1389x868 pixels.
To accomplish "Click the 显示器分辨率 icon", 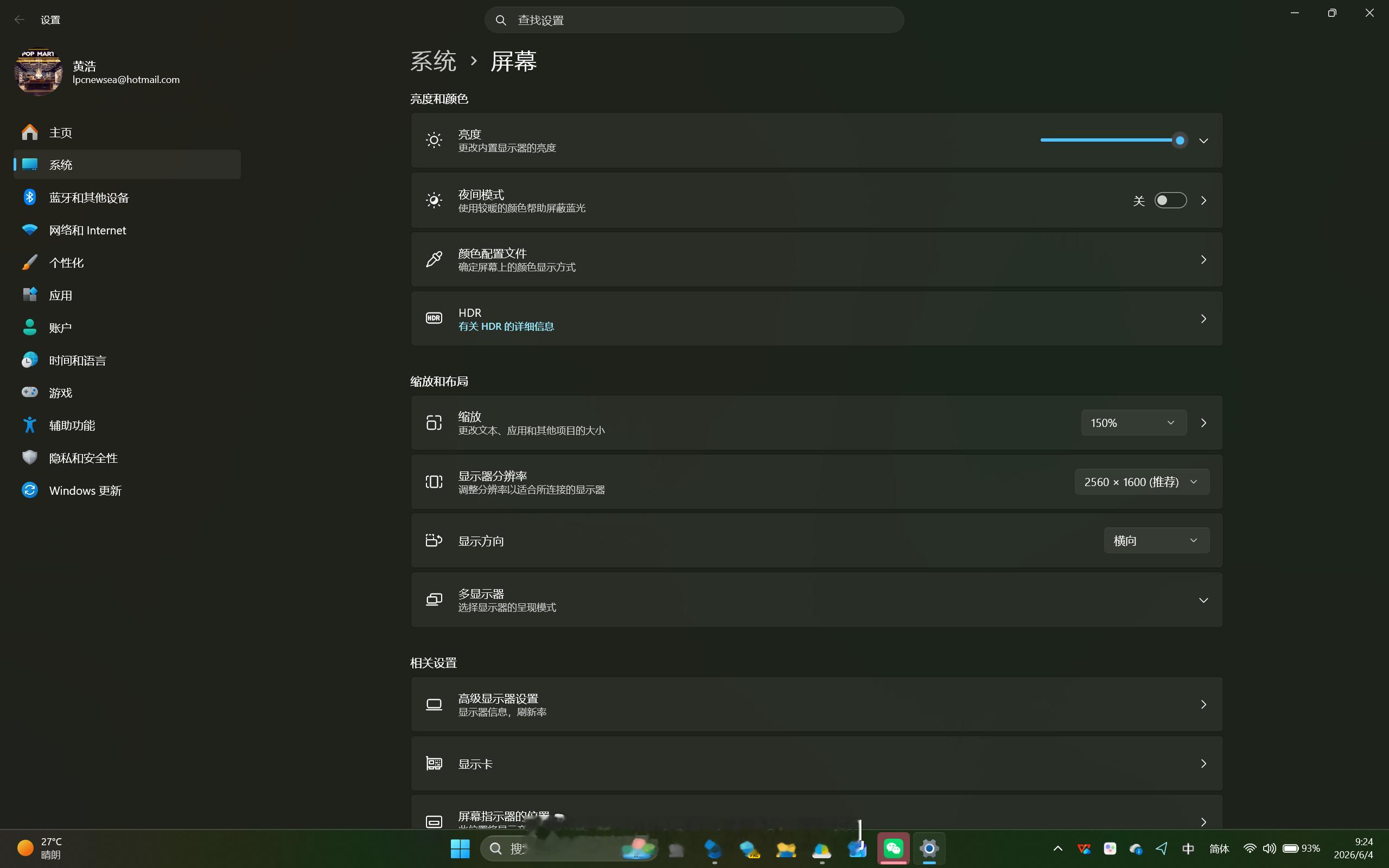I will (434, 482).
